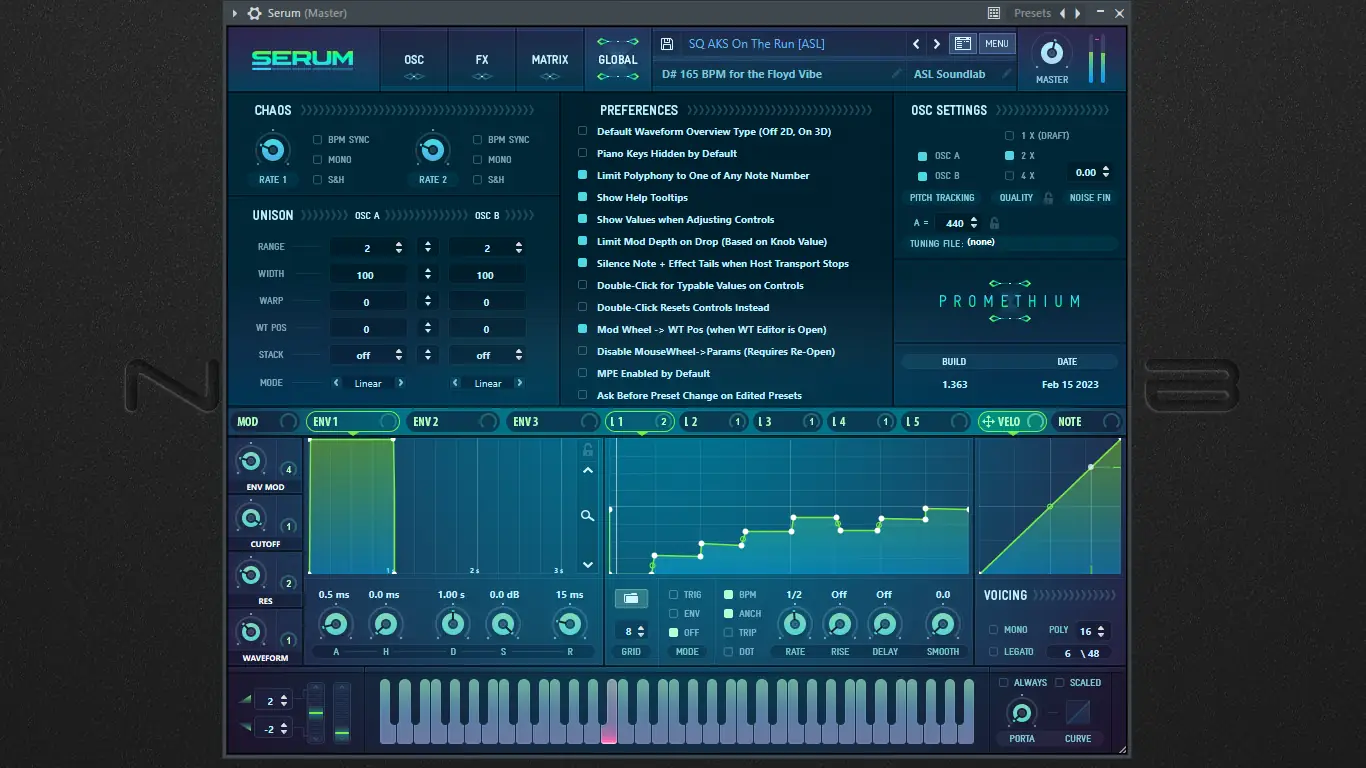Enable MONO voicing checkbox

pyautogui.click(x=993, y=630)
